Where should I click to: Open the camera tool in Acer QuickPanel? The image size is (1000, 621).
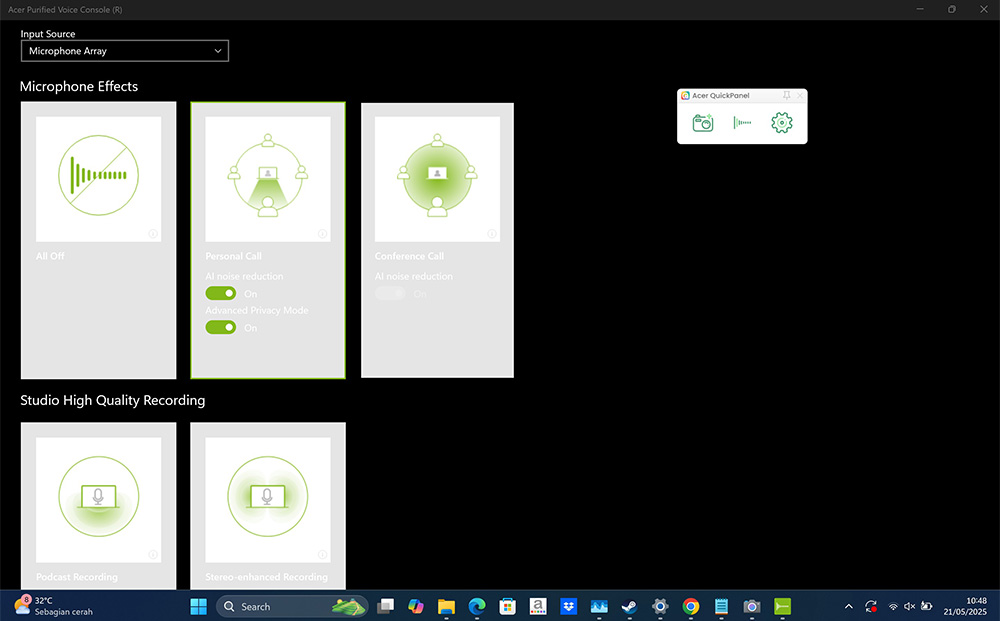click(x=703, y=122)
